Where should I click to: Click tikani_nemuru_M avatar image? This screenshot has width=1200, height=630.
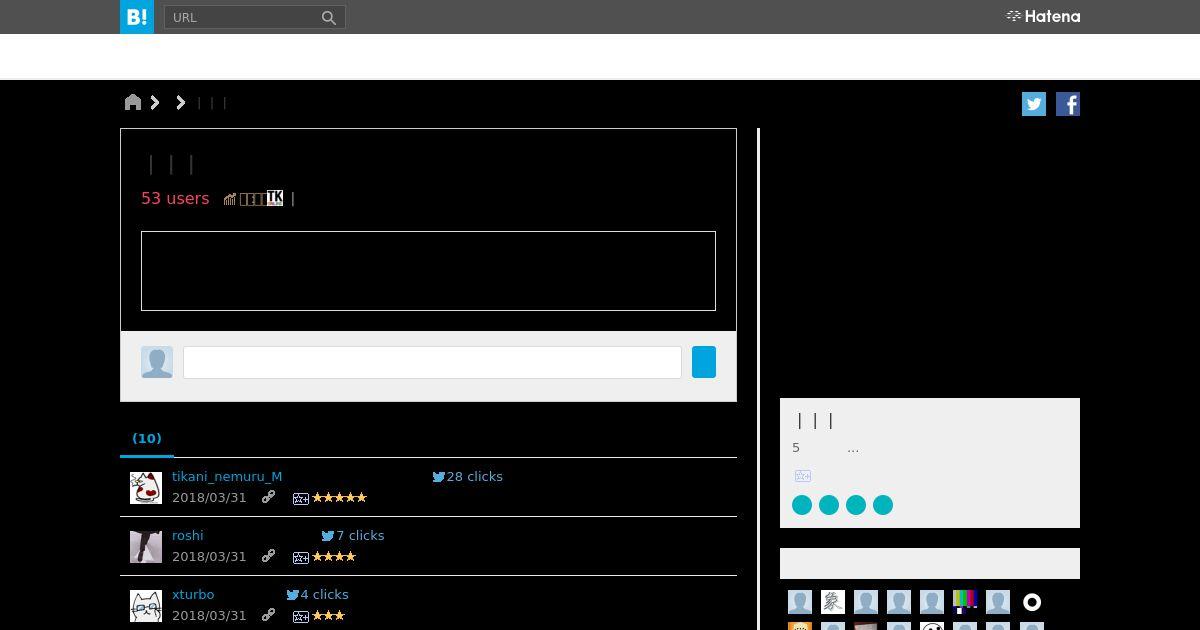click(x=146, y=488)
